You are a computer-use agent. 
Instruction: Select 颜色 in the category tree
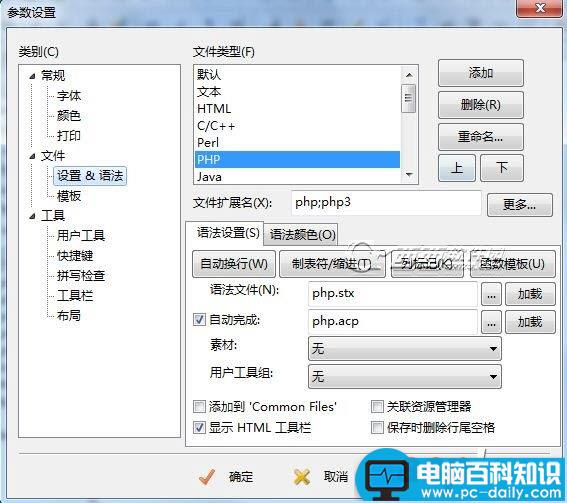[69, 116]
